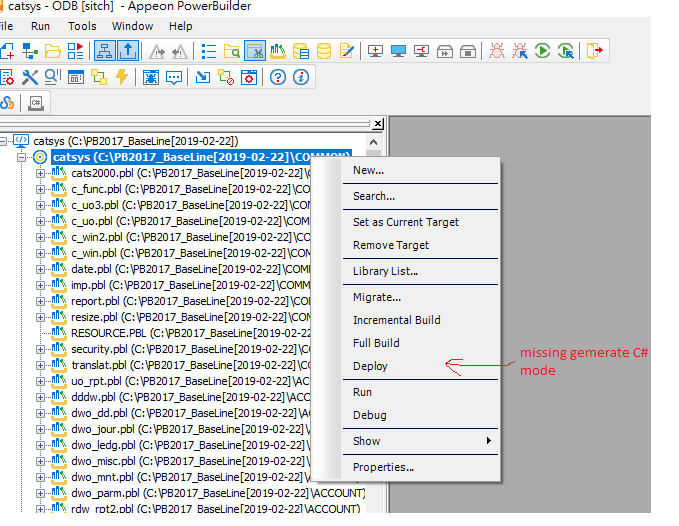Screen dimensions: 679x526
Task: Click the Debug bug toolbar icon
Action: coord(497,50)
